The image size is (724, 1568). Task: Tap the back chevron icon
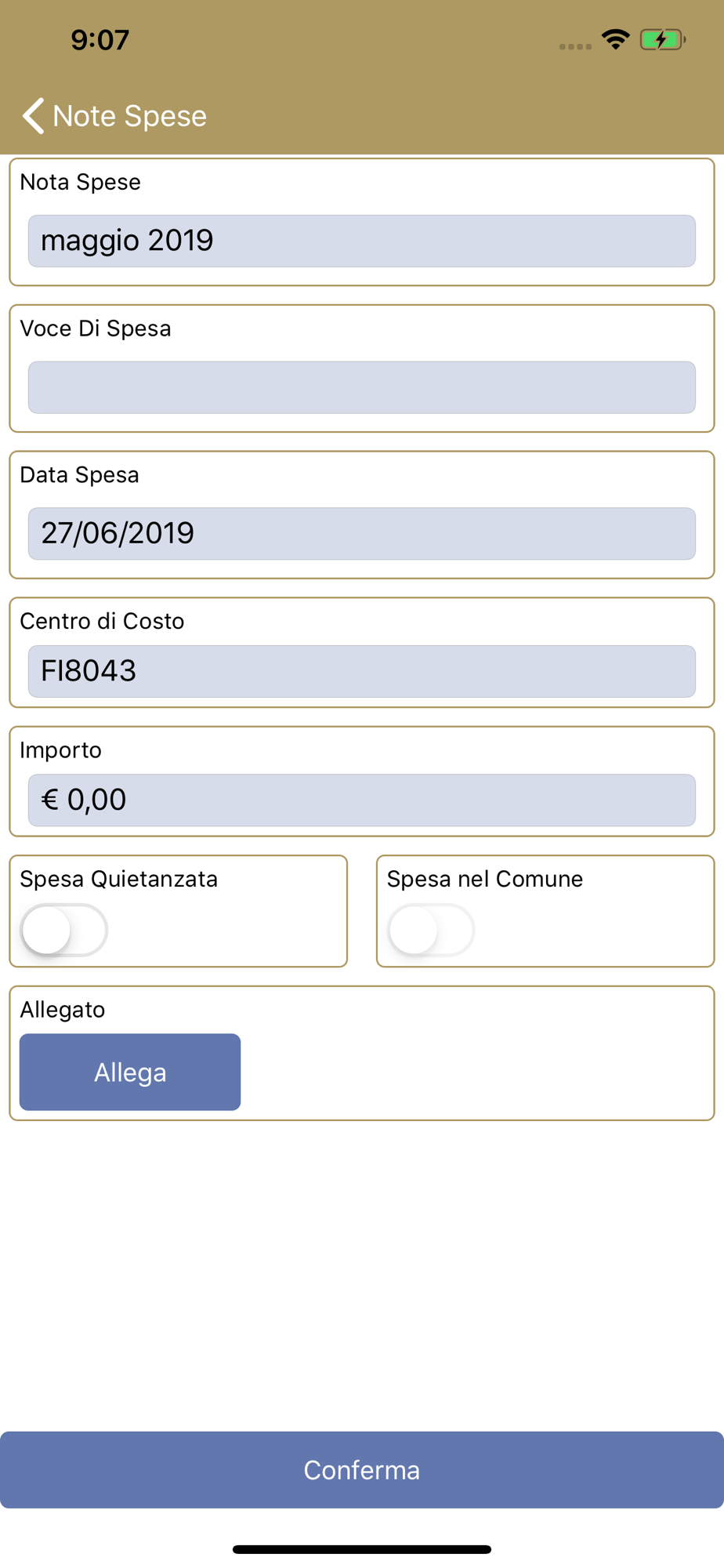click(33, 116)
